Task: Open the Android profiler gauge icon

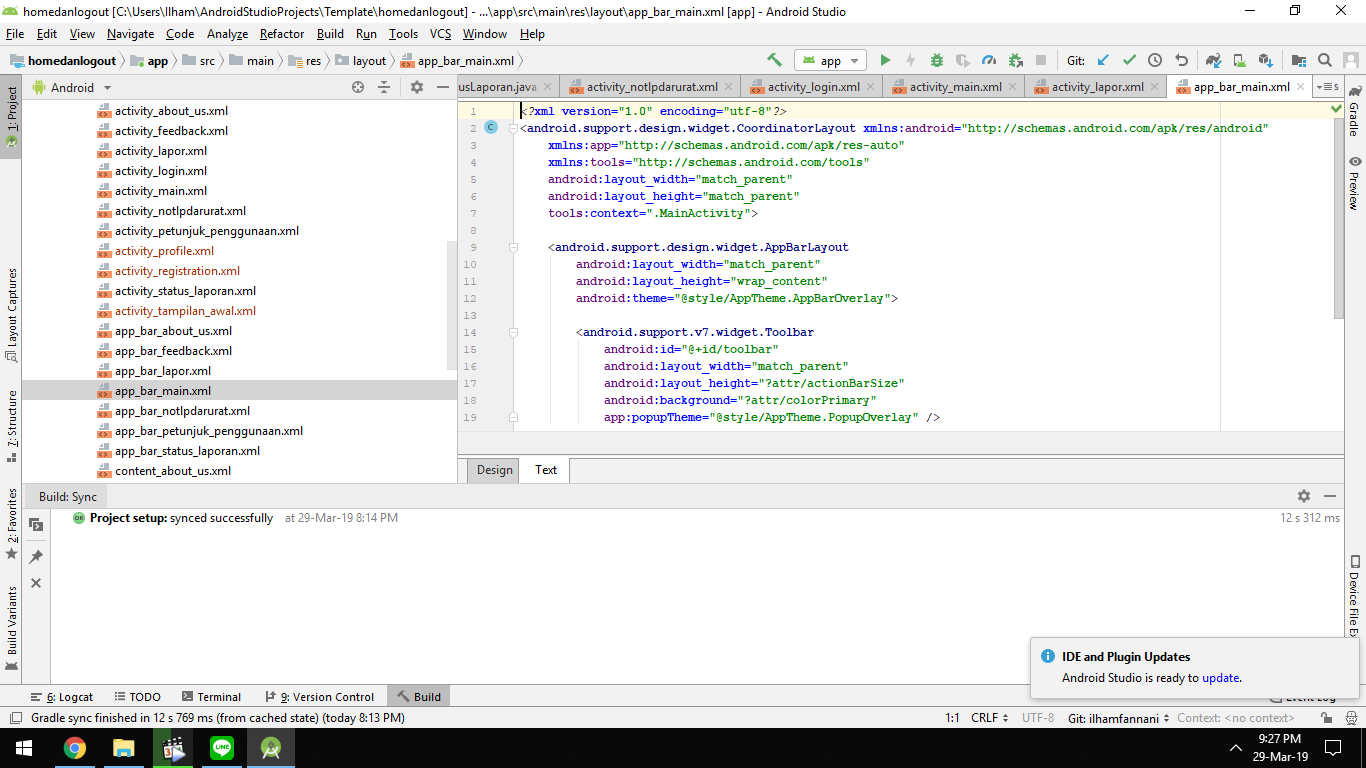Action: pyautogui.click(x=989, y=60)
